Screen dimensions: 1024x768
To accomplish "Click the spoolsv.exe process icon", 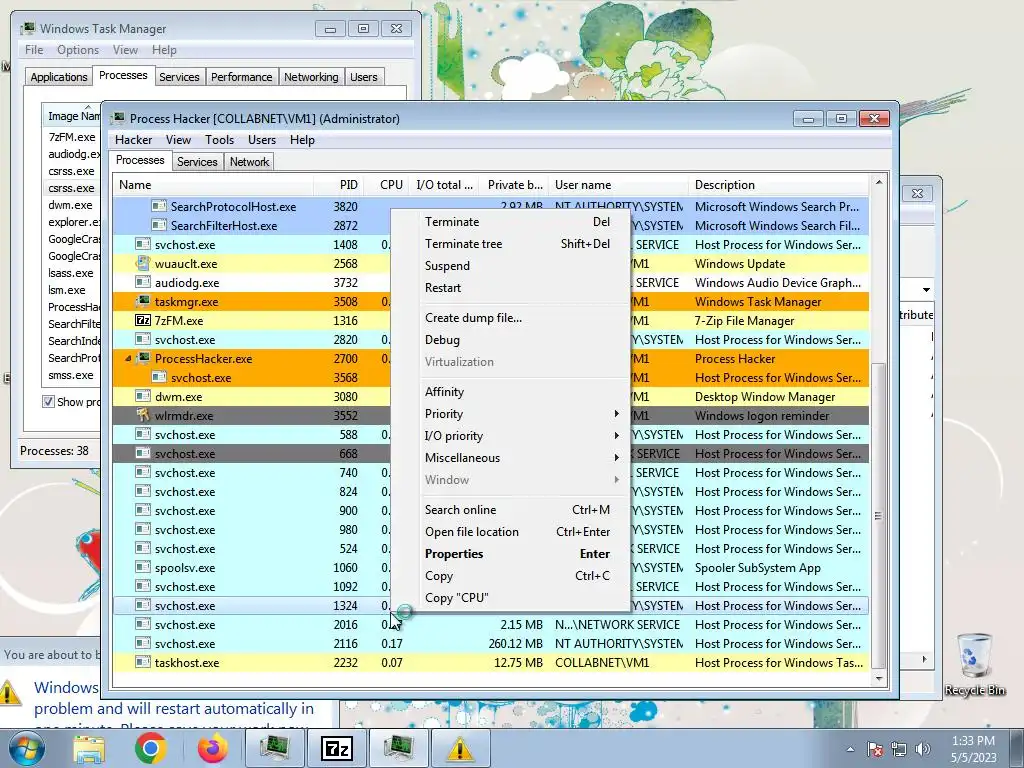I will (142, 568).
